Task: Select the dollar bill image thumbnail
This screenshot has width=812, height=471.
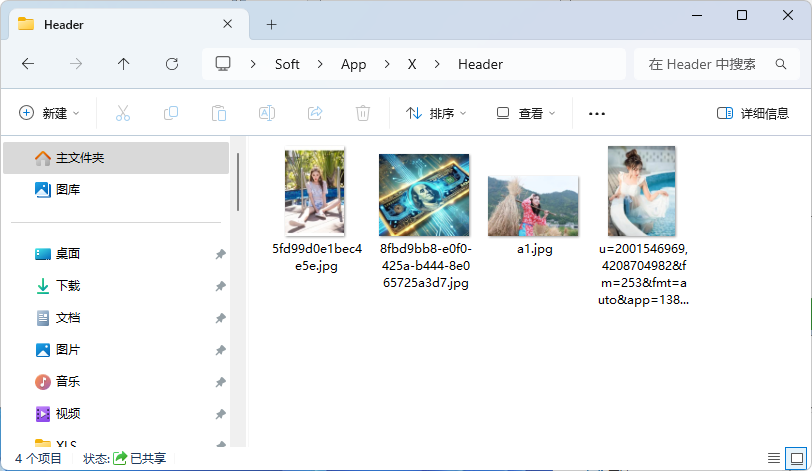Action: tap(424, 195)
